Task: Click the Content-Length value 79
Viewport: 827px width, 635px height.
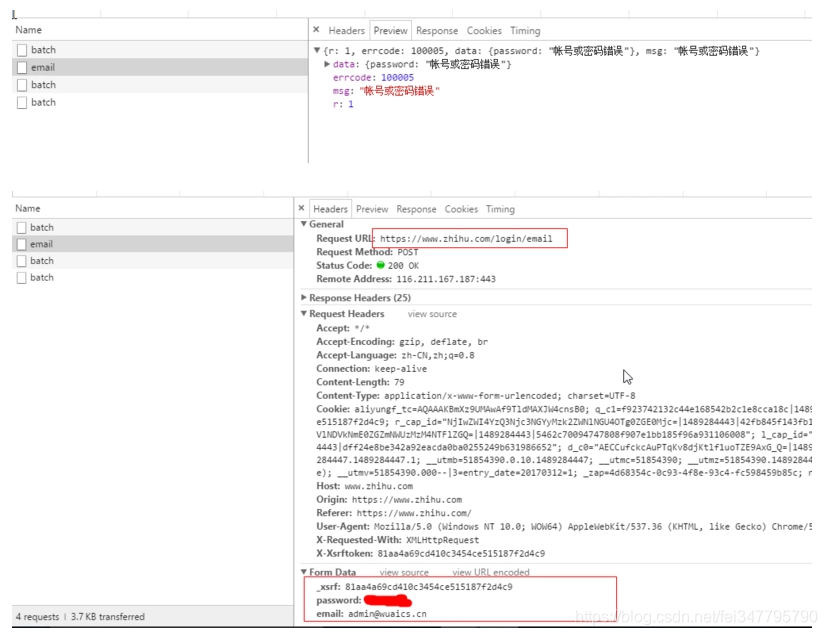Action: click(x=399, y=382)
